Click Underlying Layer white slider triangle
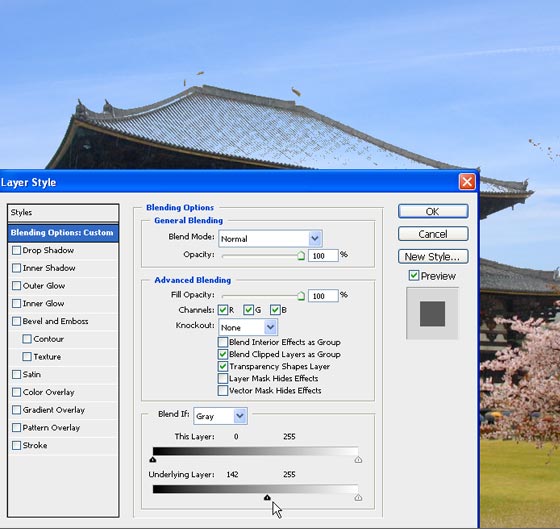The height and width of the screenshot is (529, 560). click(358, 497)
